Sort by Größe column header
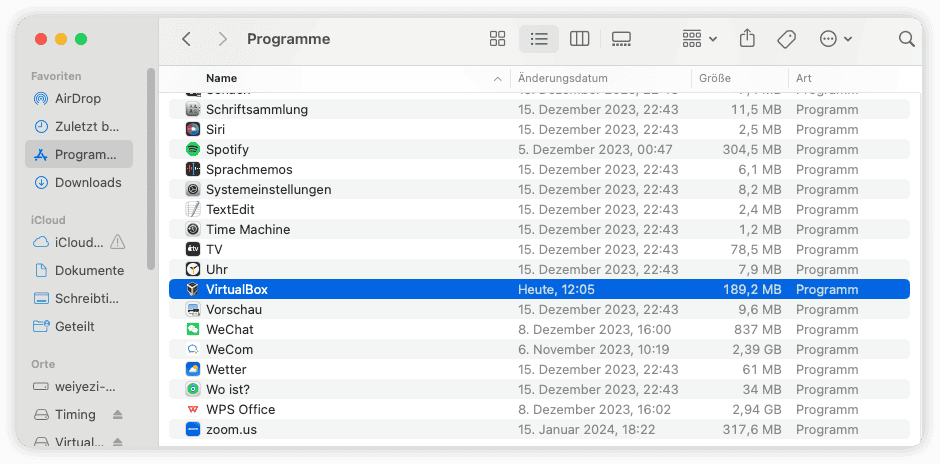This screenshot has height=464, width=940. tap(715, 79)
